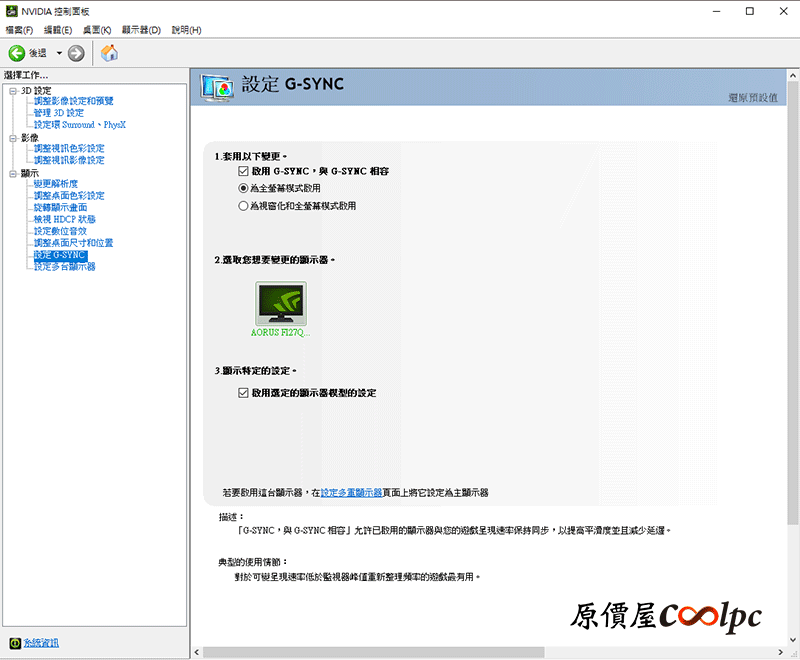
Task: Open 檢視 HDCP 狀態 in the task tree
Action: coord(65,219)
